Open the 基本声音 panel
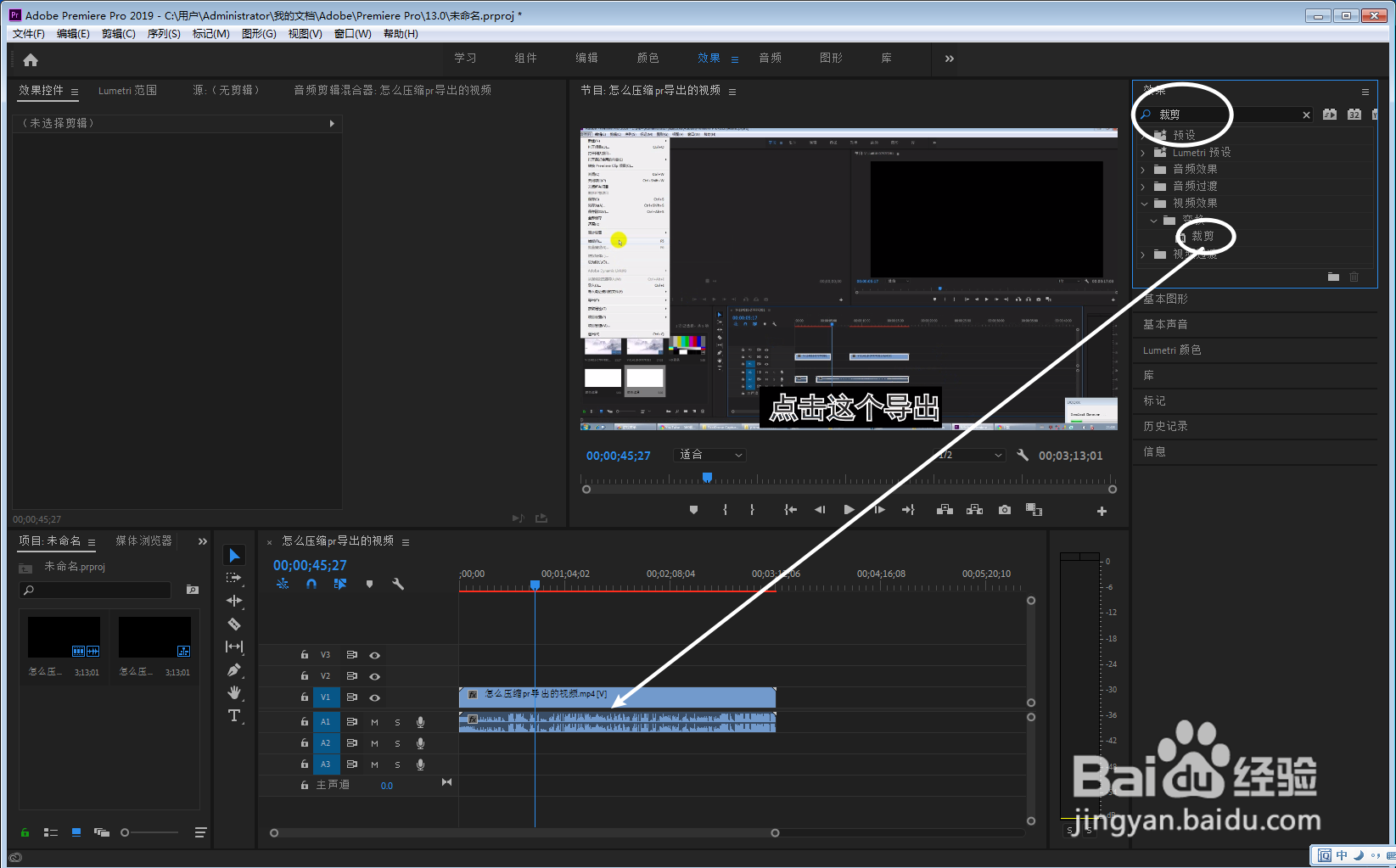 1165,324
